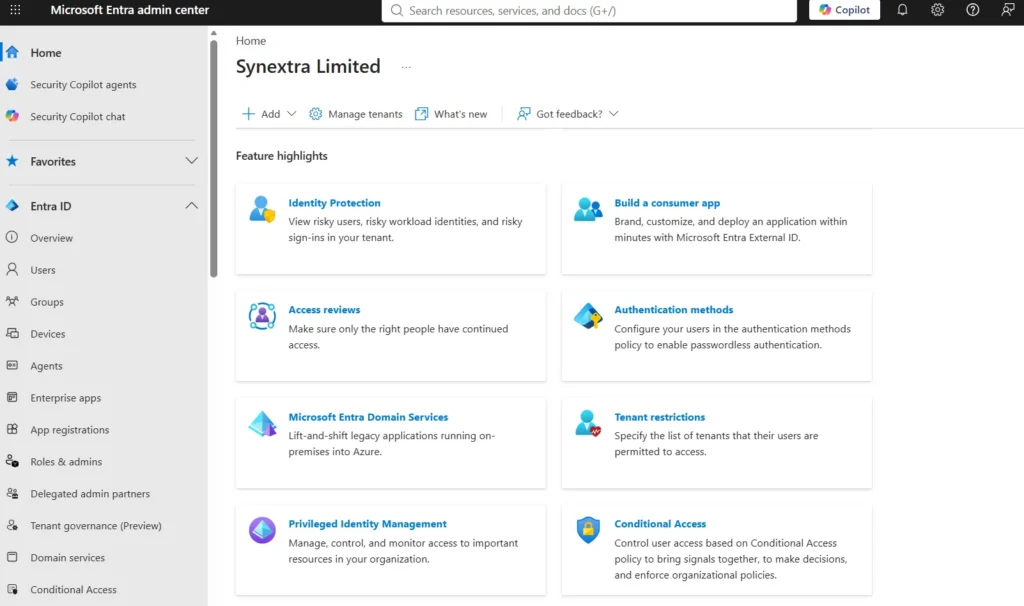Open What's new link
This screenshot has width=1024, height=606.
(x=451, y=114)
